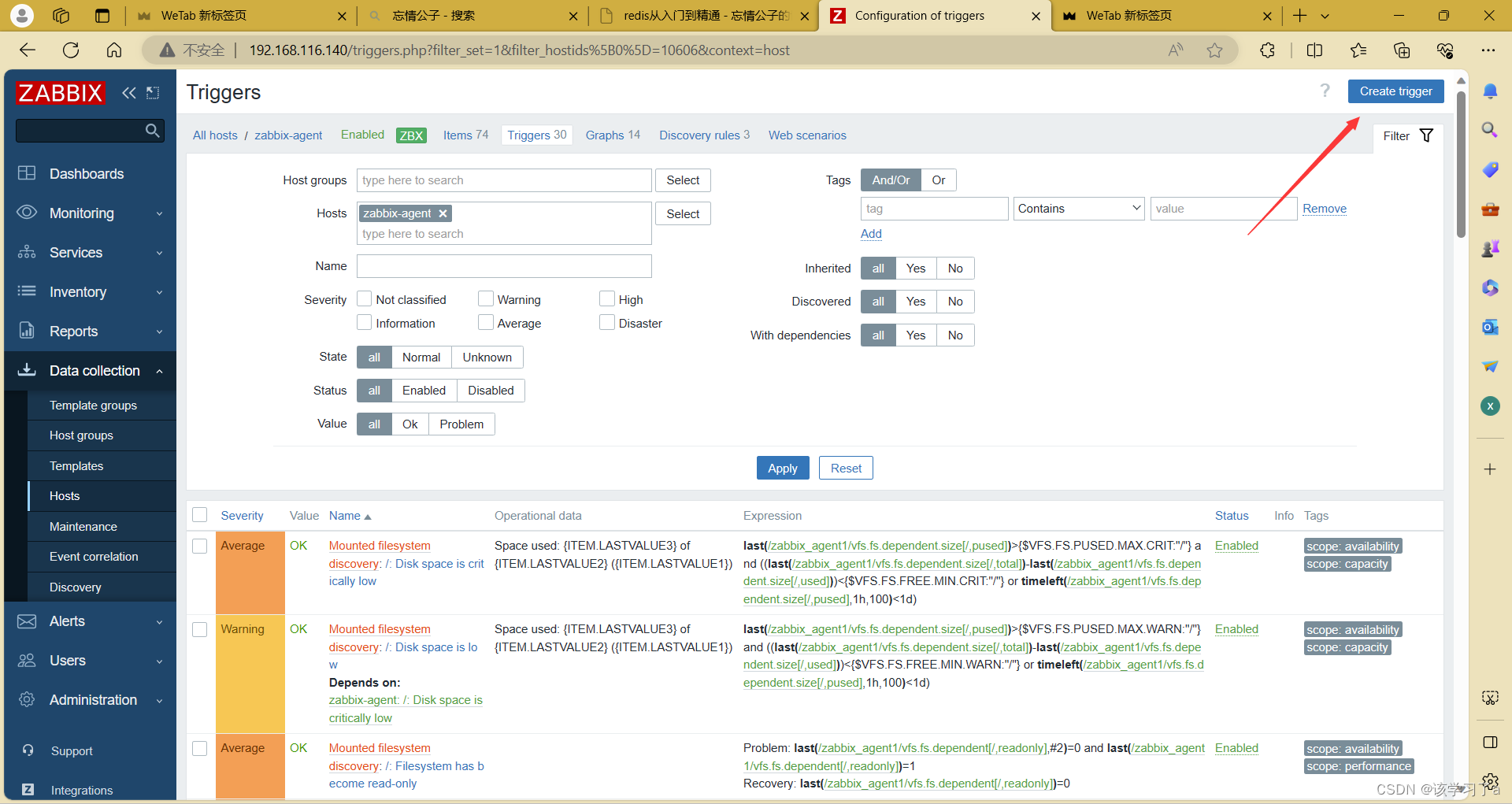Click Select next to Host groups

coord(683,180)
